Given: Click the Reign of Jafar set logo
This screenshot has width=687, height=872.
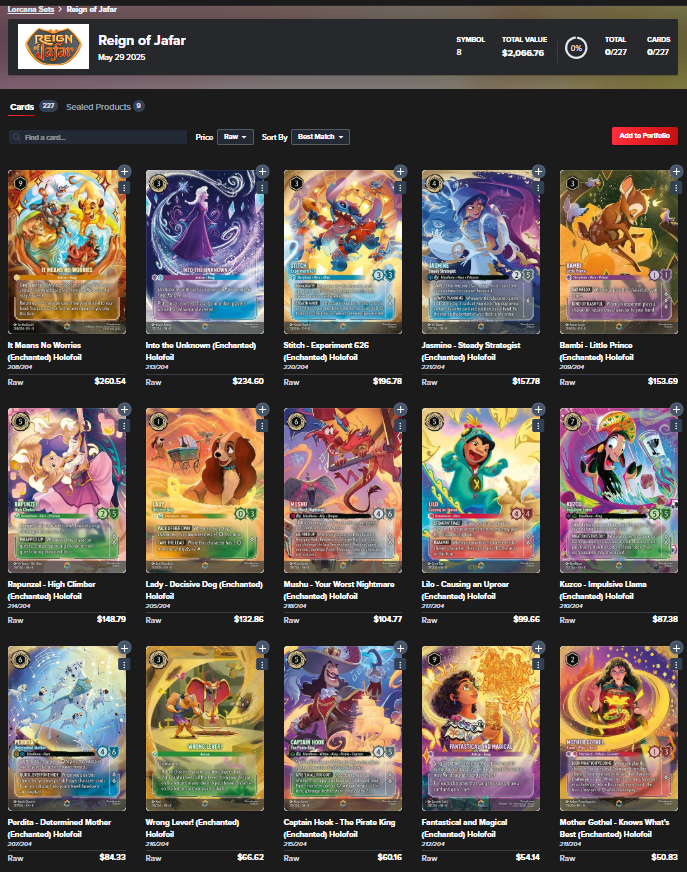Looking at the screenshot, I should (x=53, y=47).
